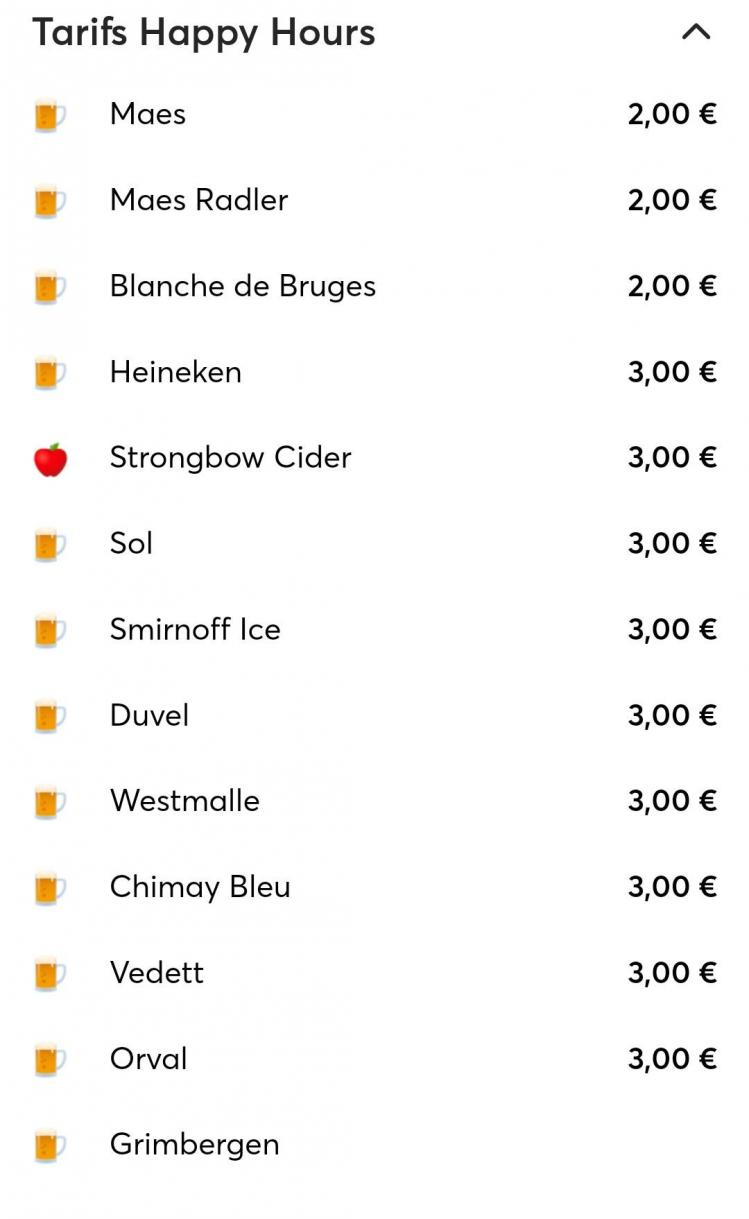Select the Sol menu item
Screen dimensions: 749x1219
click(x=131, y=543)
